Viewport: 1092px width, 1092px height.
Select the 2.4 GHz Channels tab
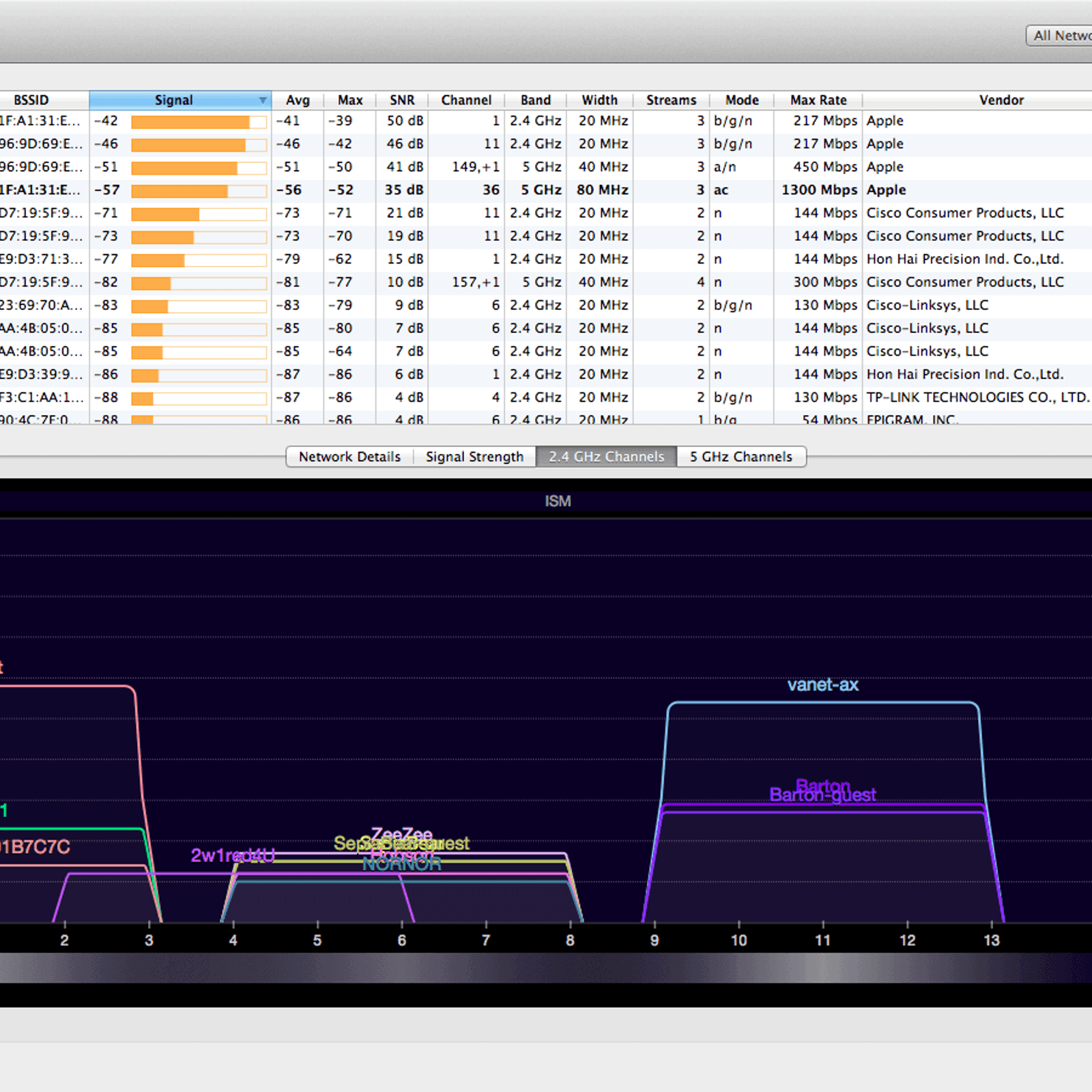(x=606, y=457)
